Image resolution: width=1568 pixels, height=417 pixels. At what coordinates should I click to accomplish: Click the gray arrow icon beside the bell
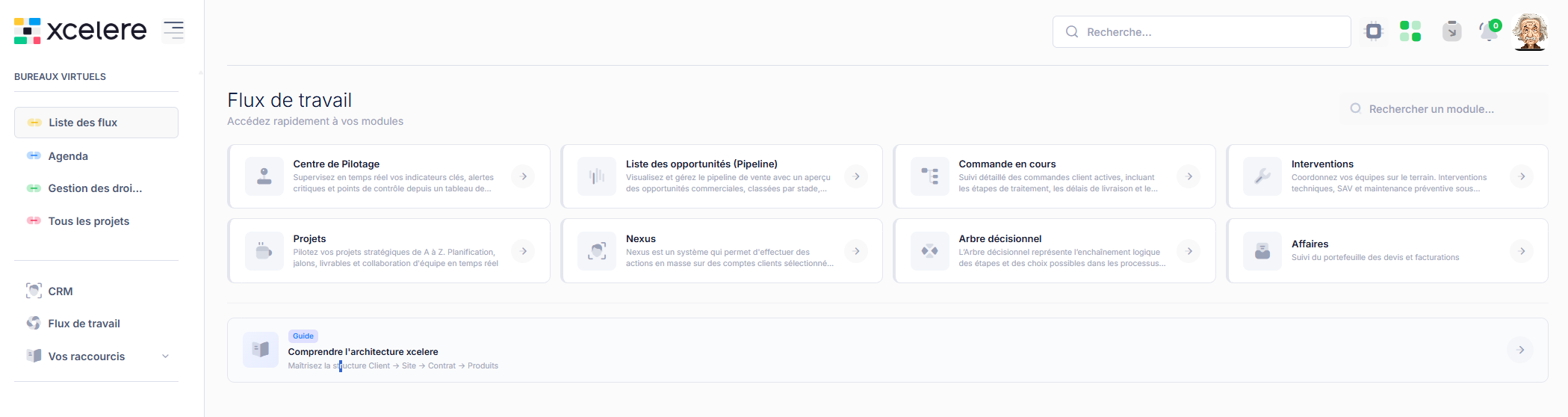tap(1451, 31)
